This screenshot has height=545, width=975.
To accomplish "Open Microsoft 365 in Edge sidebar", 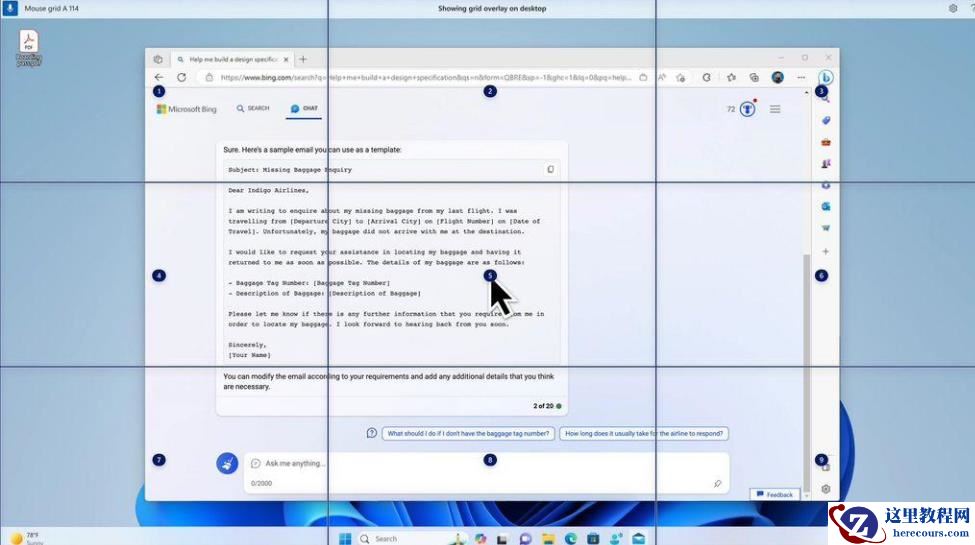I will 826,185.
